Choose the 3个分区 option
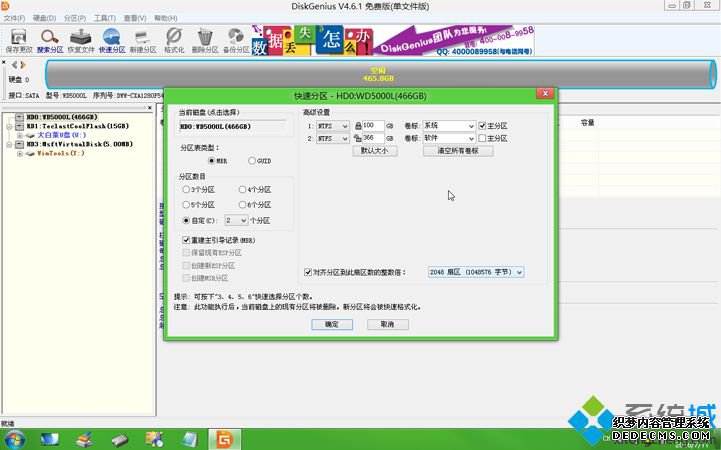 (x=186, y=189)
